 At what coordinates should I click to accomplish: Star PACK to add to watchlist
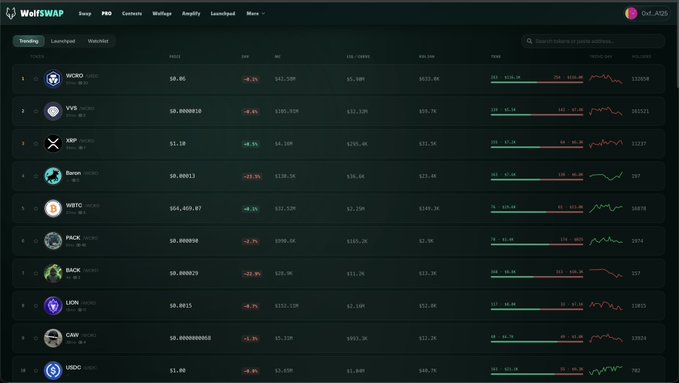[36, 241]
